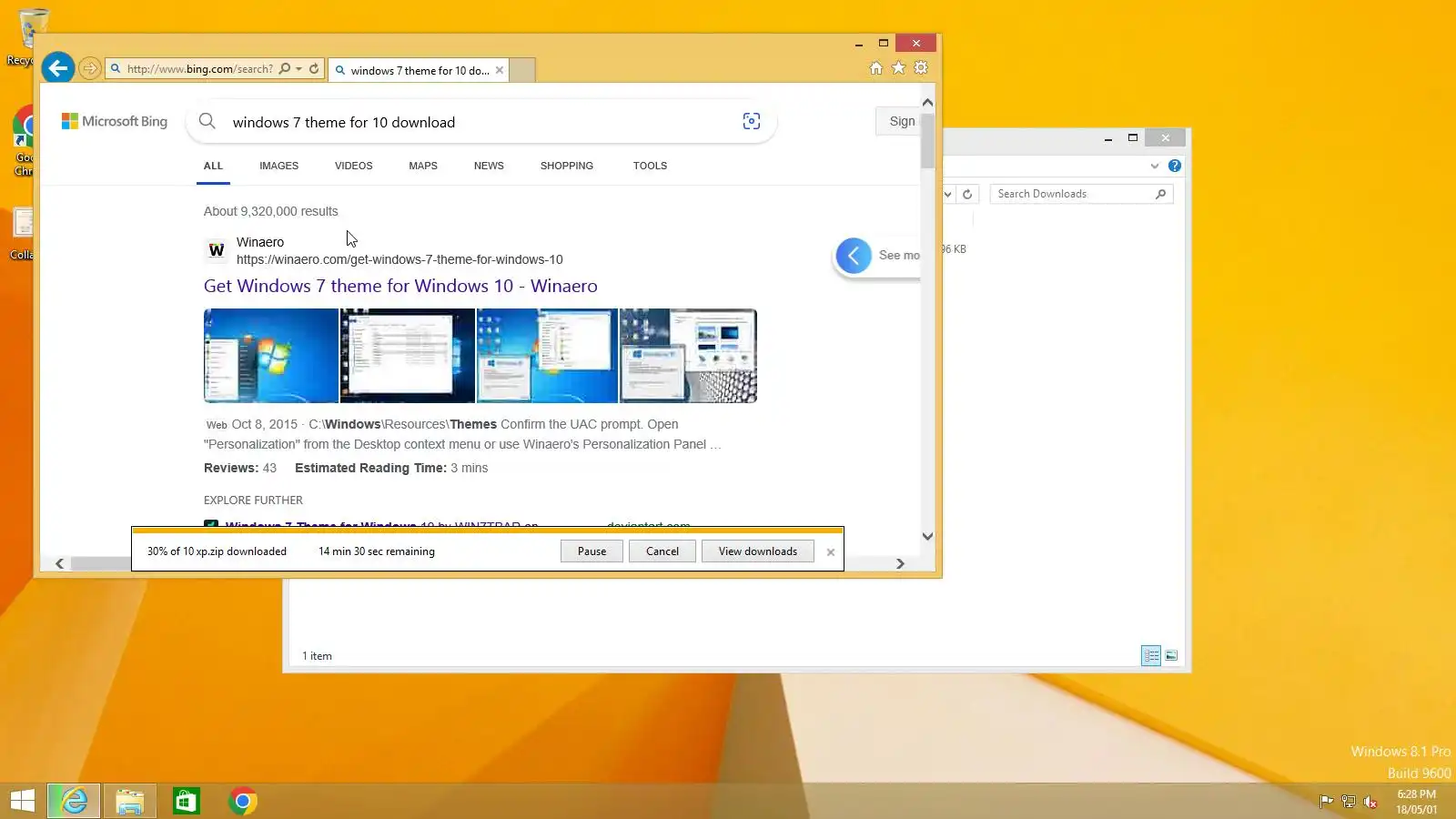Click into the Bing search box
The height and width of the screenshot is (819, 1456).
pos(482,122)
